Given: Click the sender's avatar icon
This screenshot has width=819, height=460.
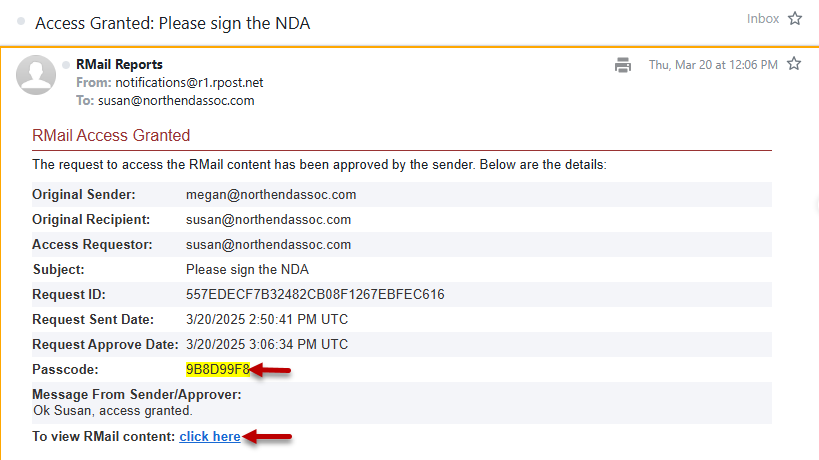Looking at the screenshot, I should (x=38, y=77).
